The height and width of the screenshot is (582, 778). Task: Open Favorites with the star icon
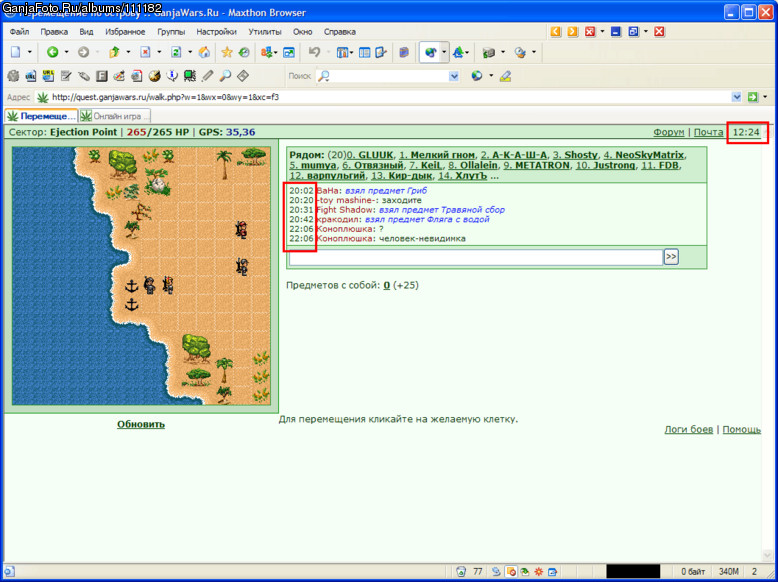tap(227, 52)
